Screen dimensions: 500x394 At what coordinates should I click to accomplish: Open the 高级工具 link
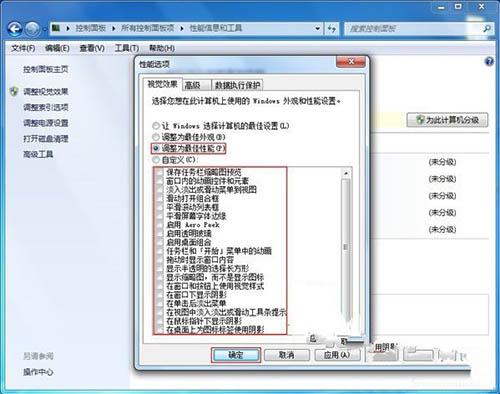point(38,154)
